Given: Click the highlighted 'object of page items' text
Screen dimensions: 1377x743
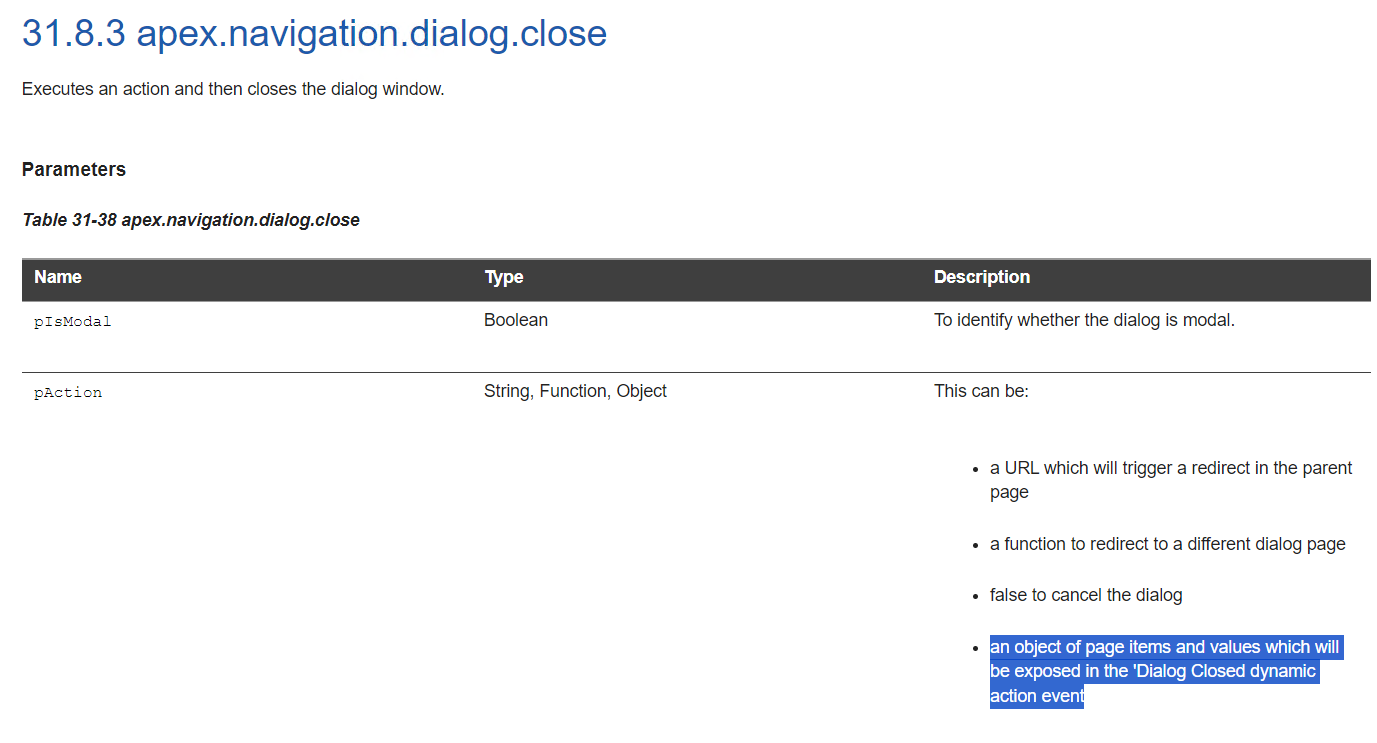Looking at the screenshot, I should pos(1163,647).
